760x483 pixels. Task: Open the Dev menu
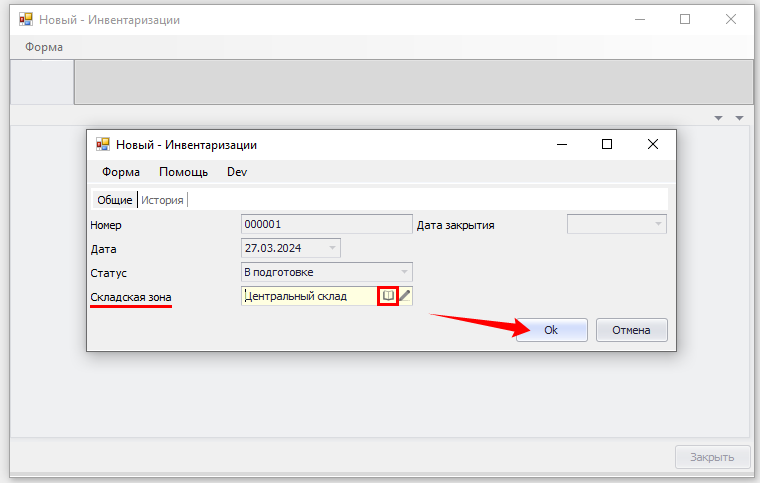tap(237, 172)
